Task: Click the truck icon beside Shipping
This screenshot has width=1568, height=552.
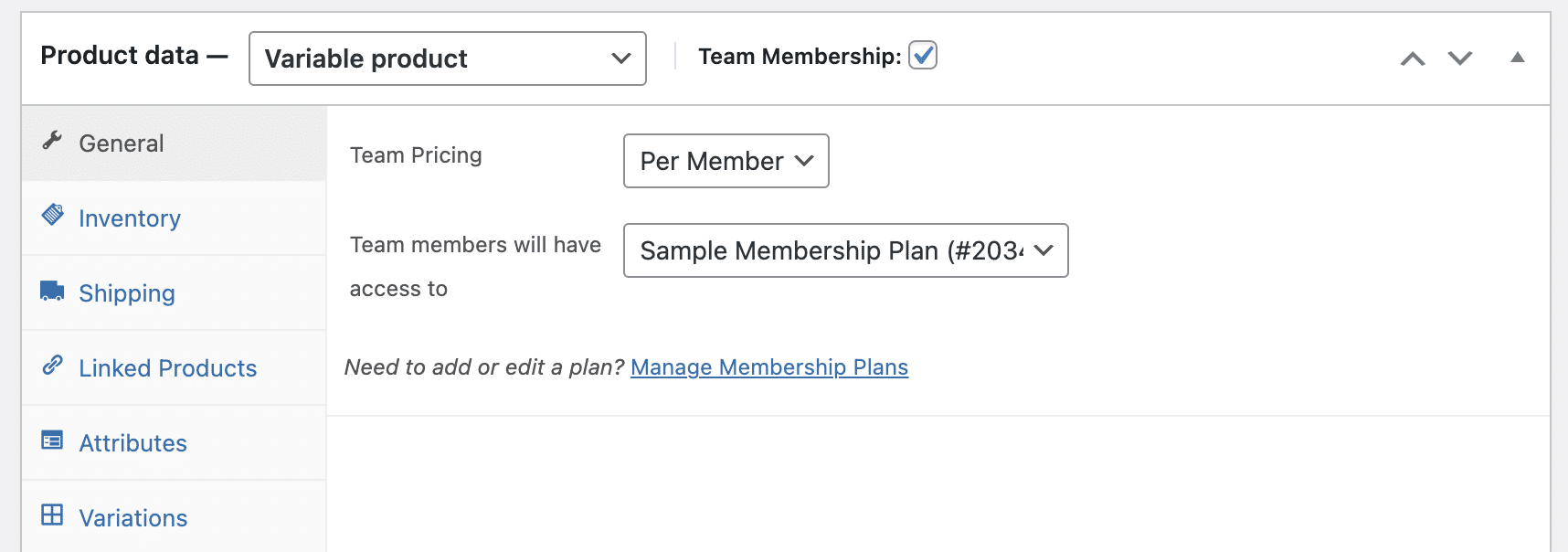Action: (54, 291)
